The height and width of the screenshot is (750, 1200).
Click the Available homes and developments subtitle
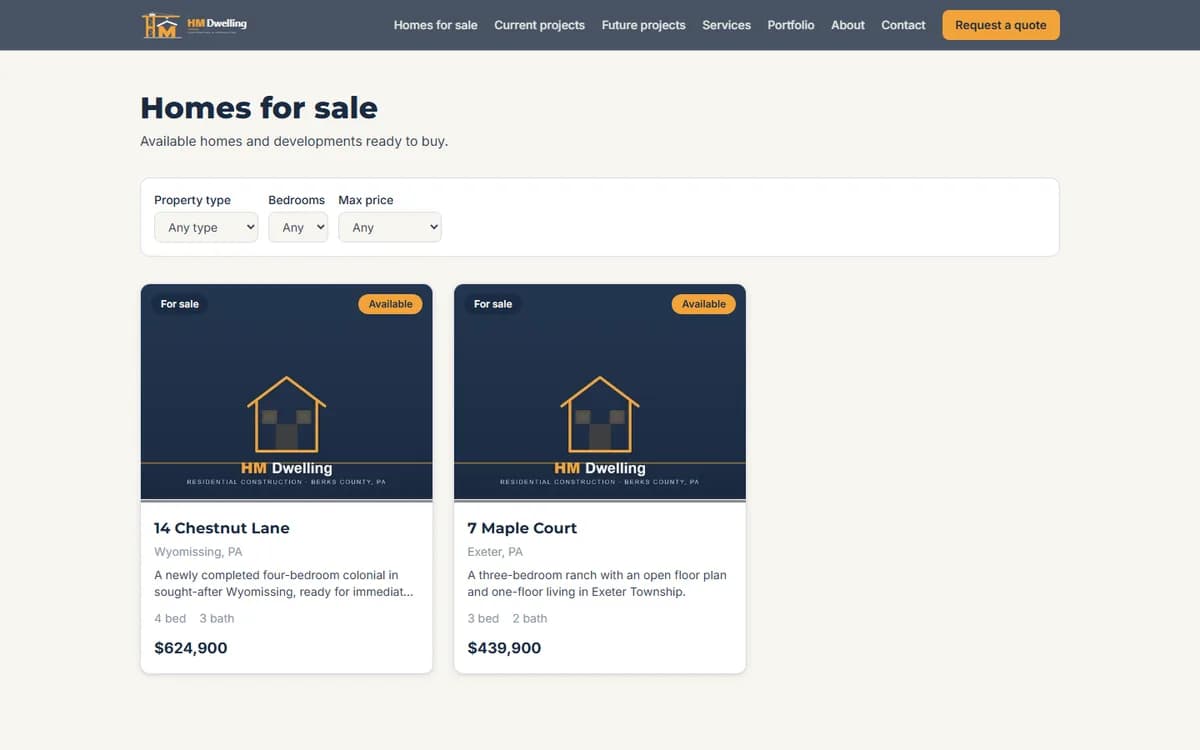(294, 141)
